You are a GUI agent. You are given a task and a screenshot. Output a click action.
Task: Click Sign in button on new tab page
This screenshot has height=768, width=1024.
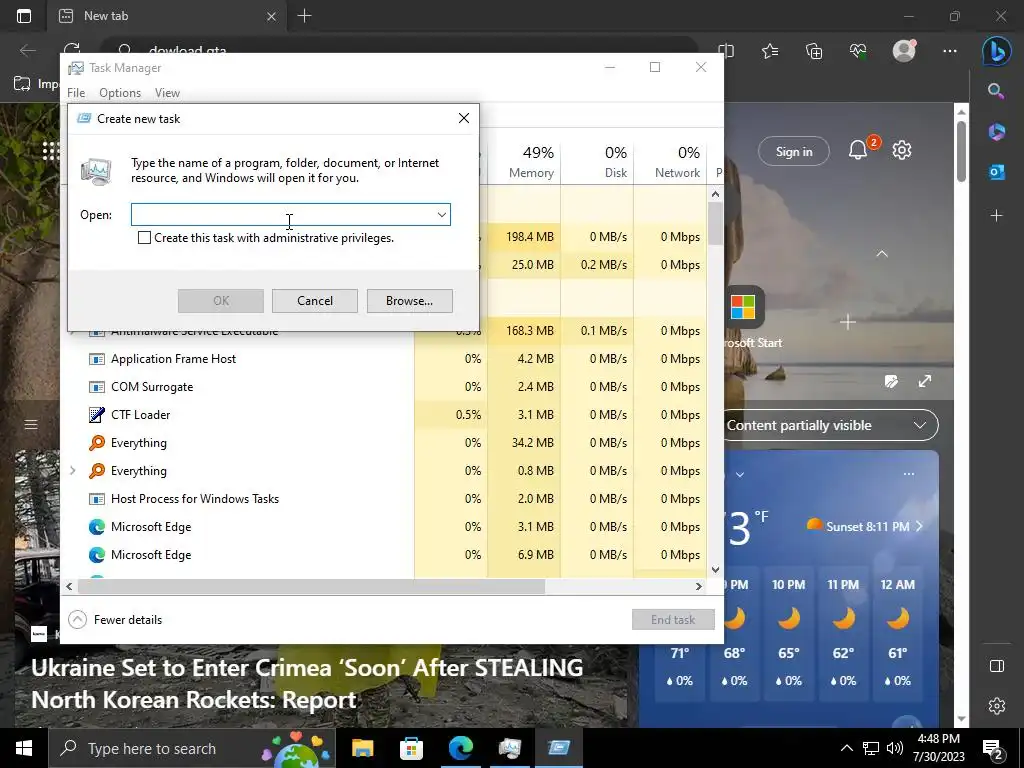794,152
